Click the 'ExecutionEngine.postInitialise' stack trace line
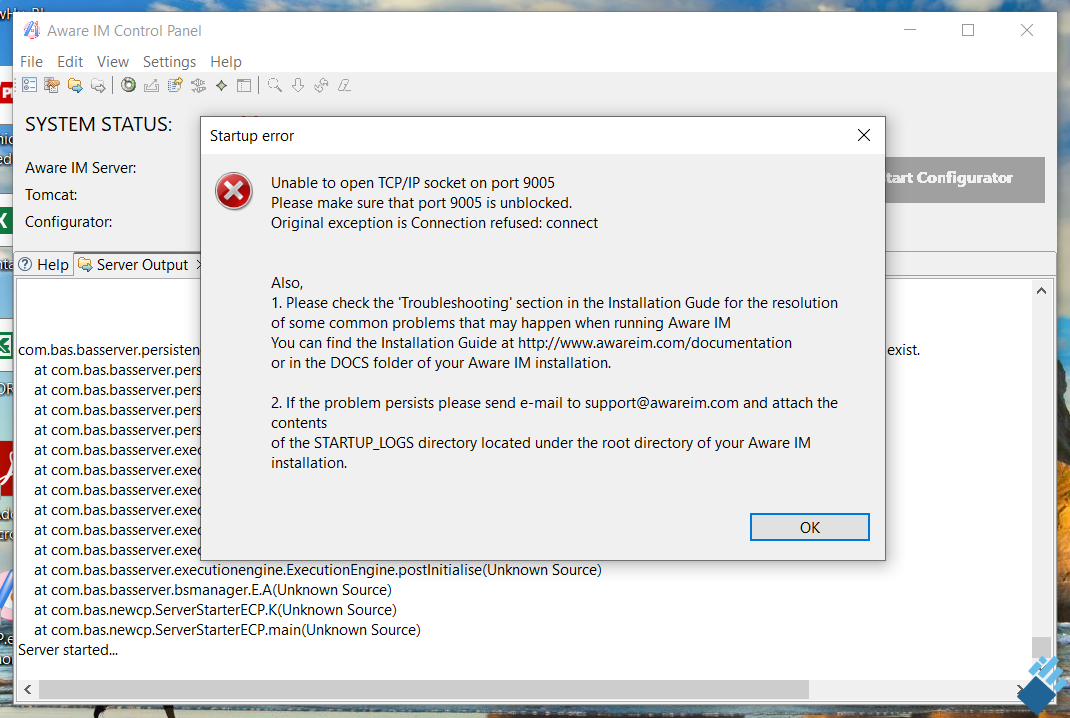This screenshot has height=718, width=1070. coord(318,570)
